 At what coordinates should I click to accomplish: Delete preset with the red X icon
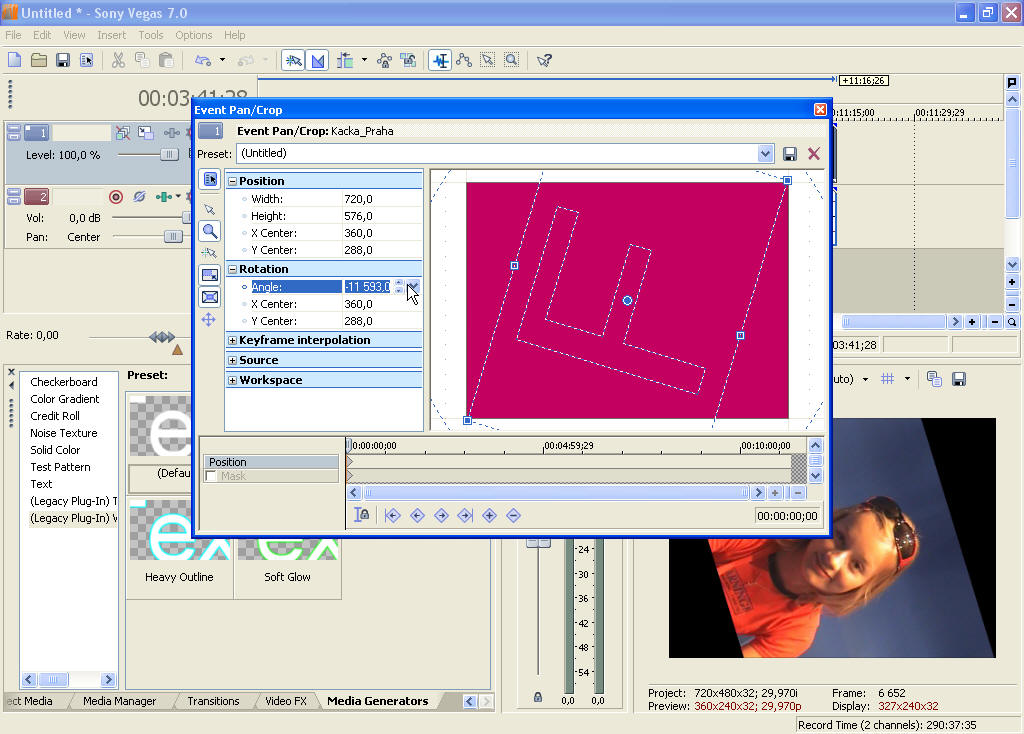[814, 154]
